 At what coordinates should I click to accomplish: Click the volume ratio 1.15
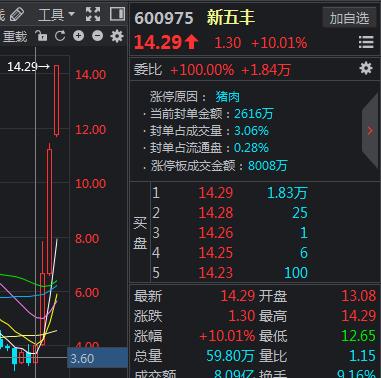tap(363, 356)
